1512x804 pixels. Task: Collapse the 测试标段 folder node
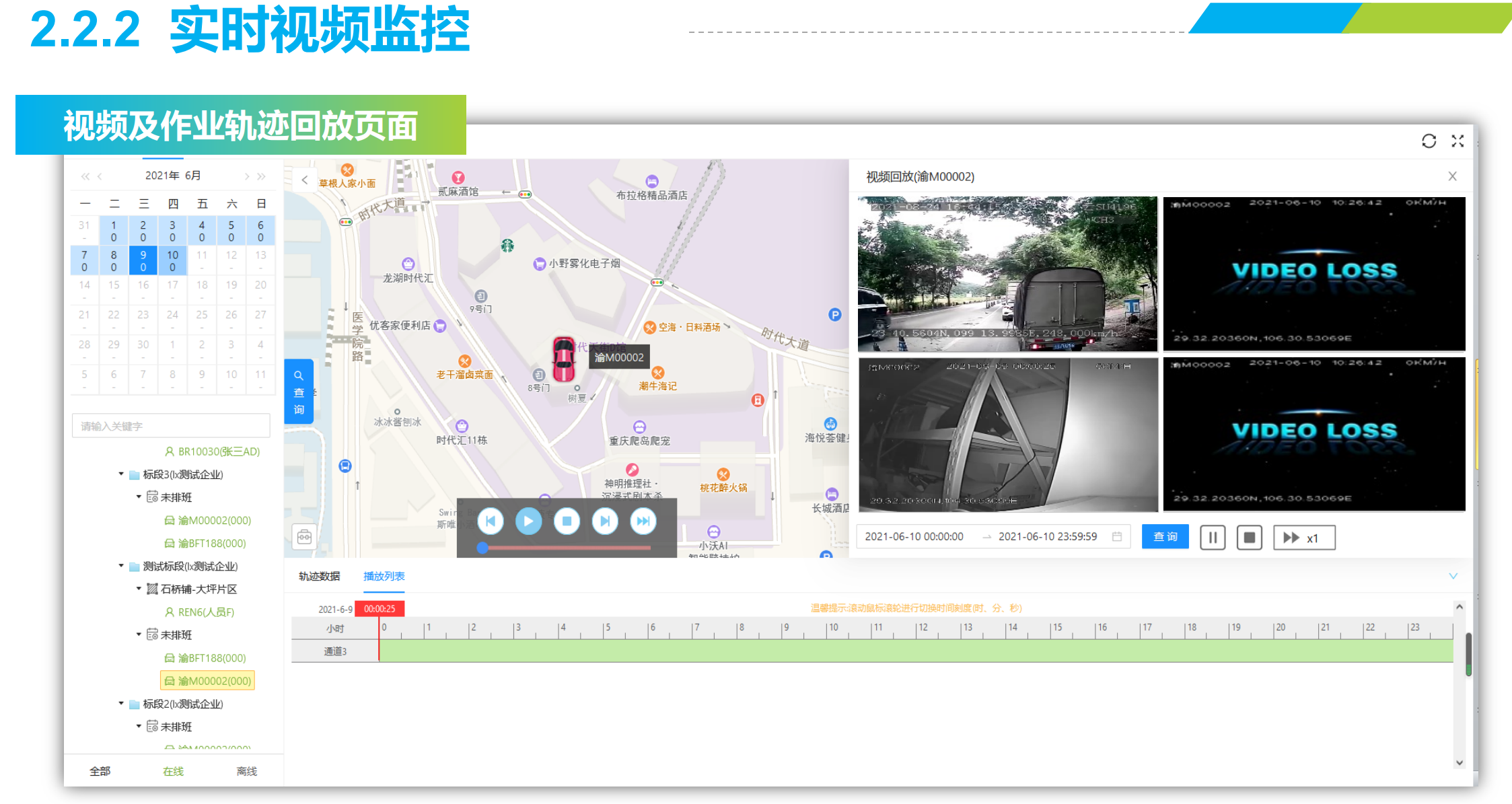tap(121, 566)
